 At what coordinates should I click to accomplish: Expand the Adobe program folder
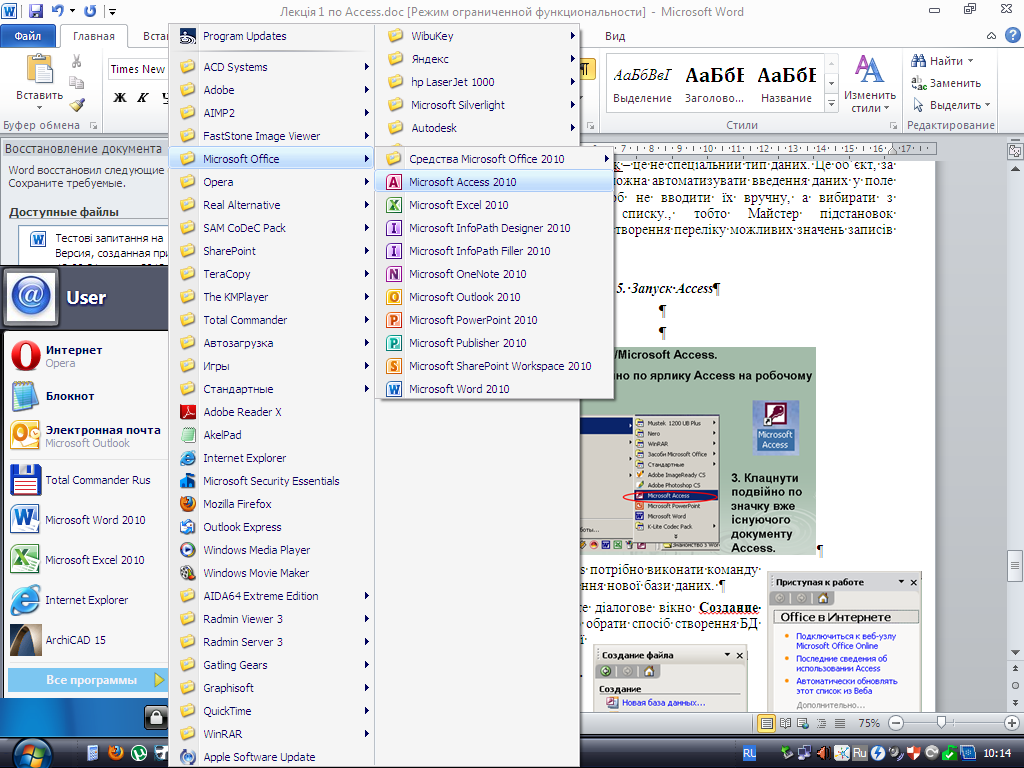pyautogui.click(x=271, y=90)
